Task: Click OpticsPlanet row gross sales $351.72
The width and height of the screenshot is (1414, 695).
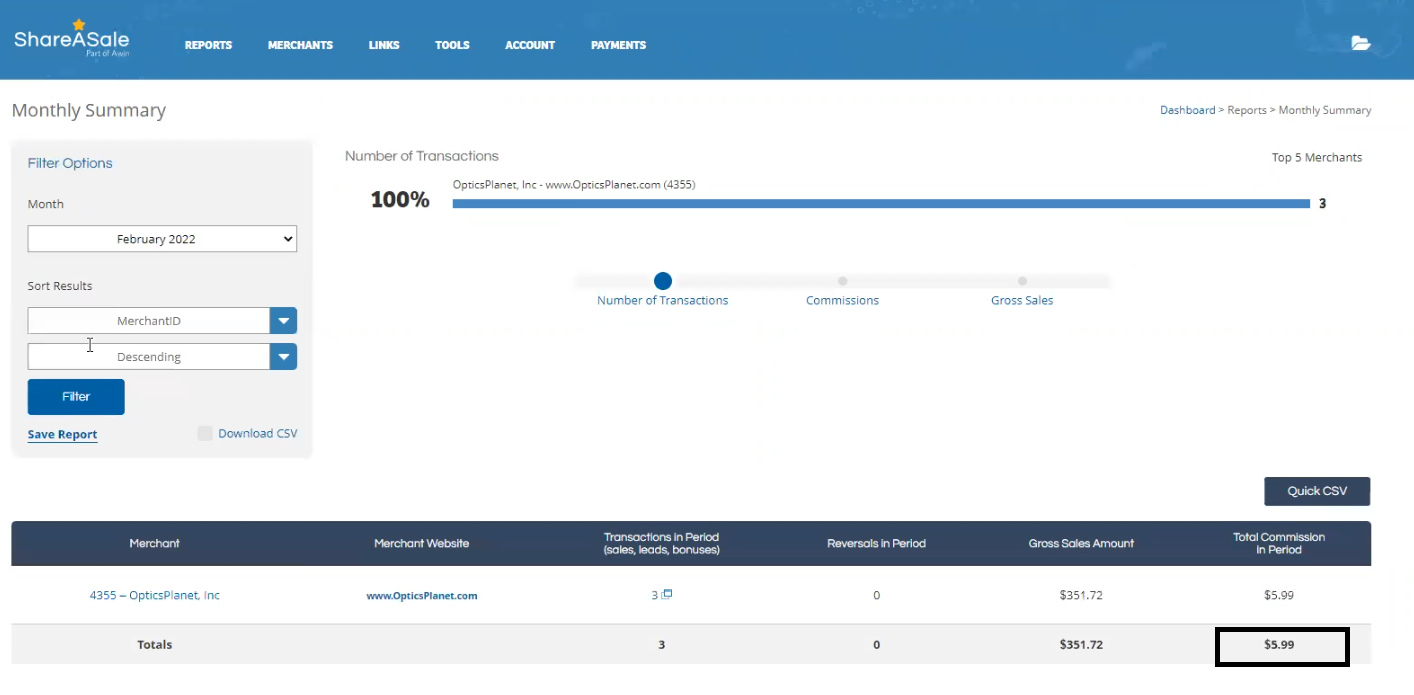Action: [1081, 595]
